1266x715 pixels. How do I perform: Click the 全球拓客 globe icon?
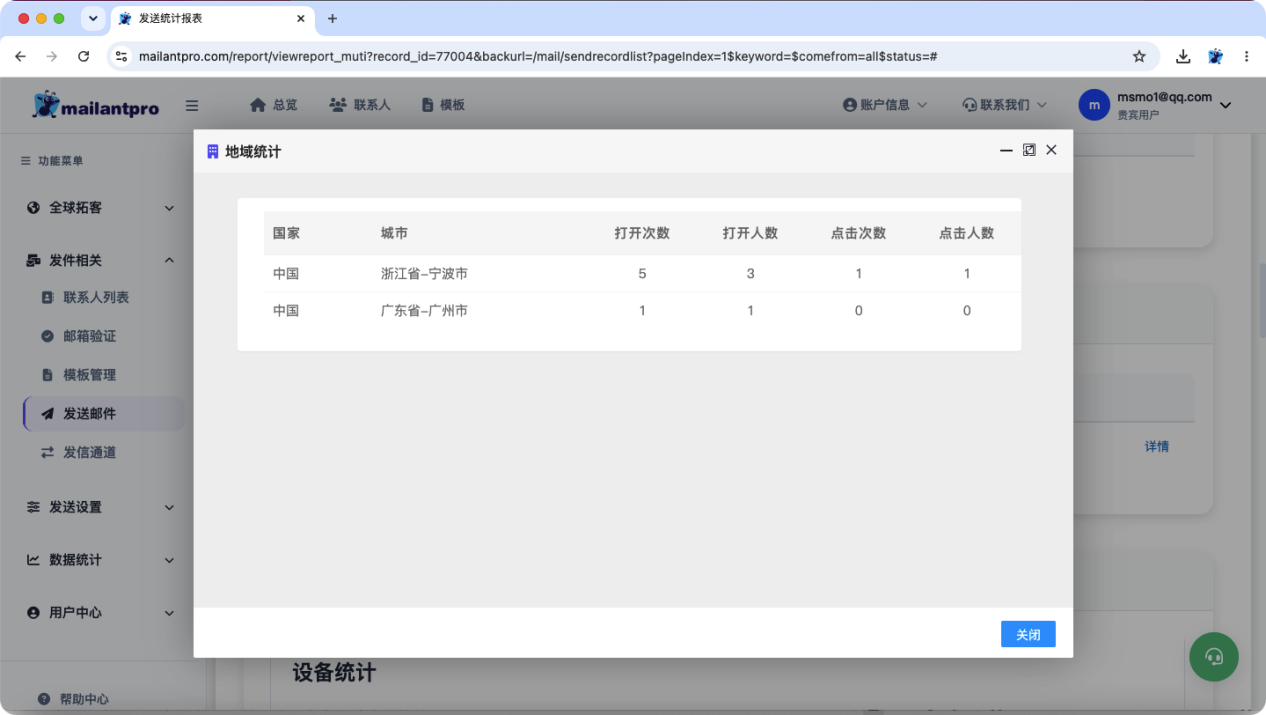pyautogui.click(x=33, y=208)
